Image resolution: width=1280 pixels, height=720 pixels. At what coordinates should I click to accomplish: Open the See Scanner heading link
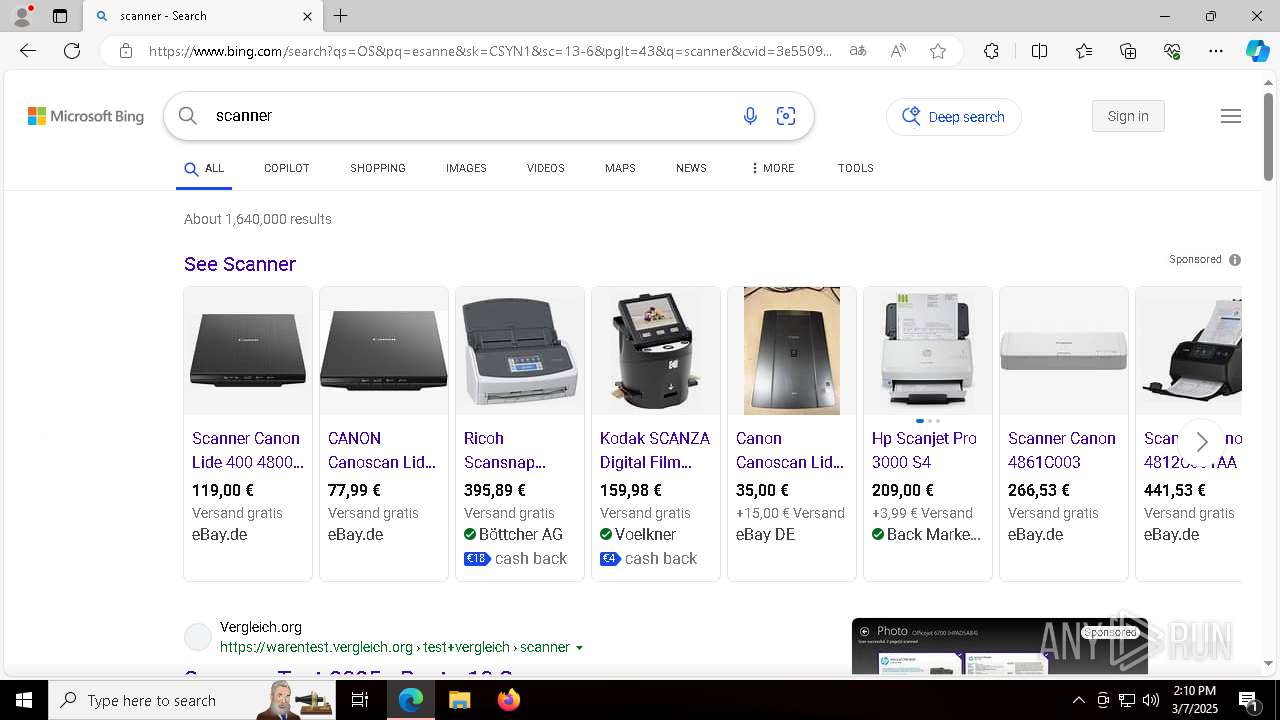(x=240, y=264)
